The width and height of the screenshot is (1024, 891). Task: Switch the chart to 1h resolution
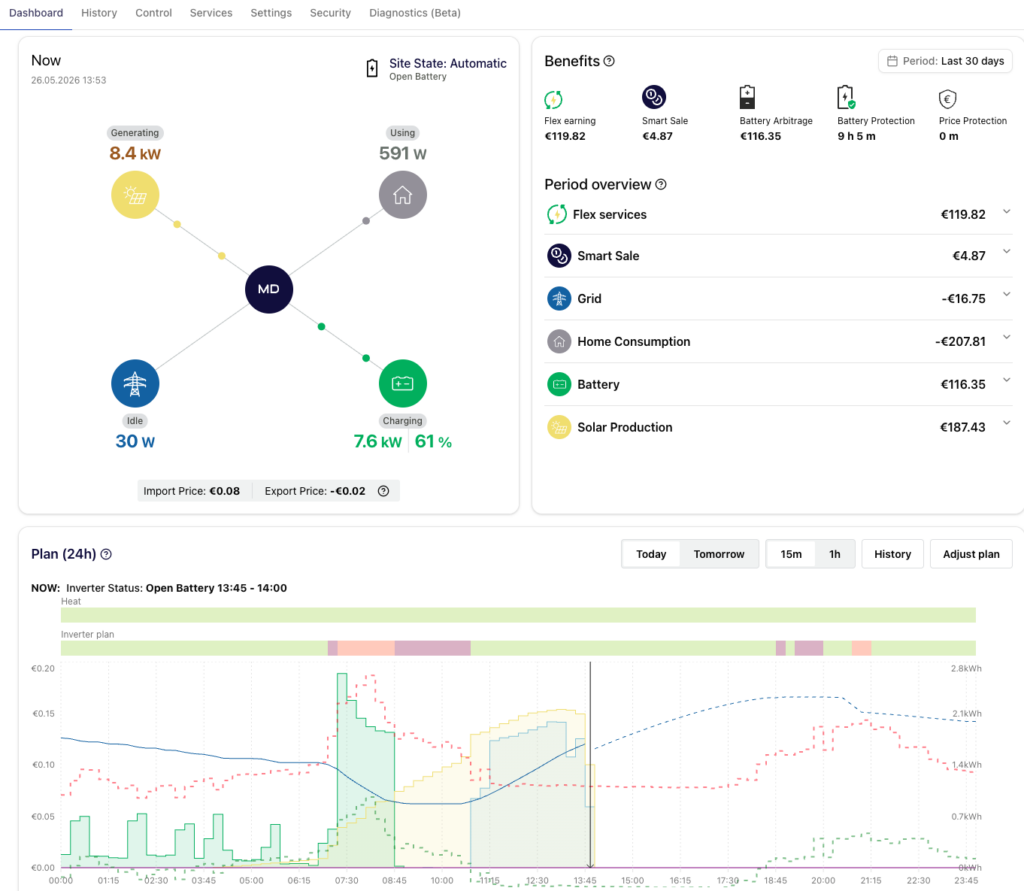pos(835,554)
